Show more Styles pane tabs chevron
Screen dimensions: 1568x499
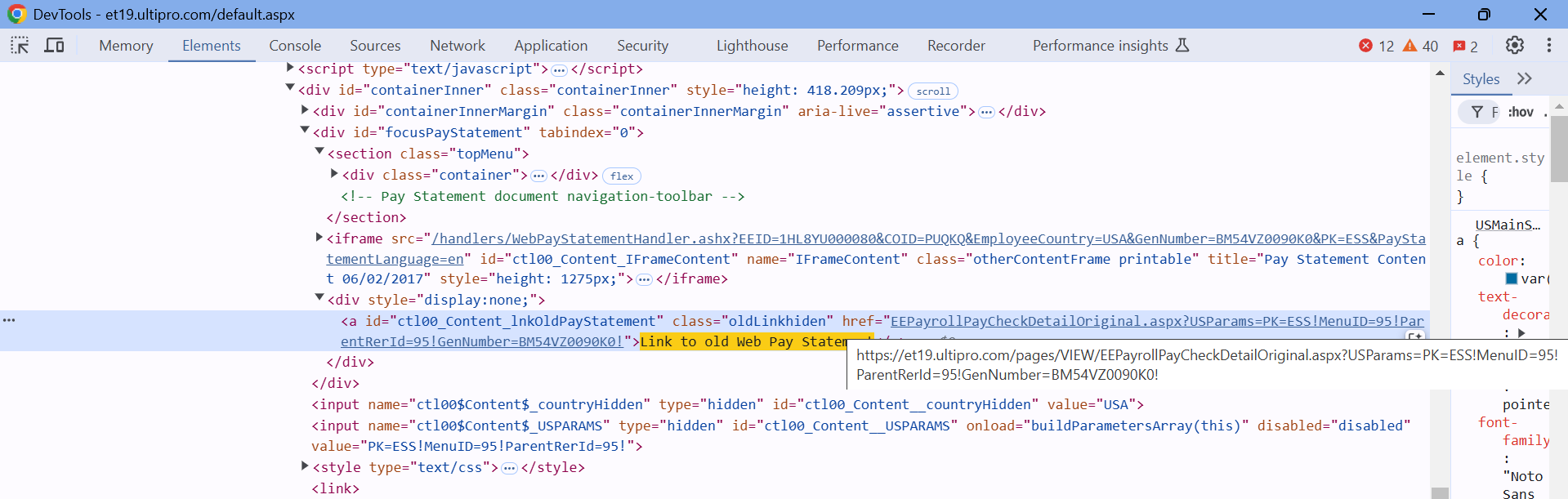click(x=1525, y=78)
